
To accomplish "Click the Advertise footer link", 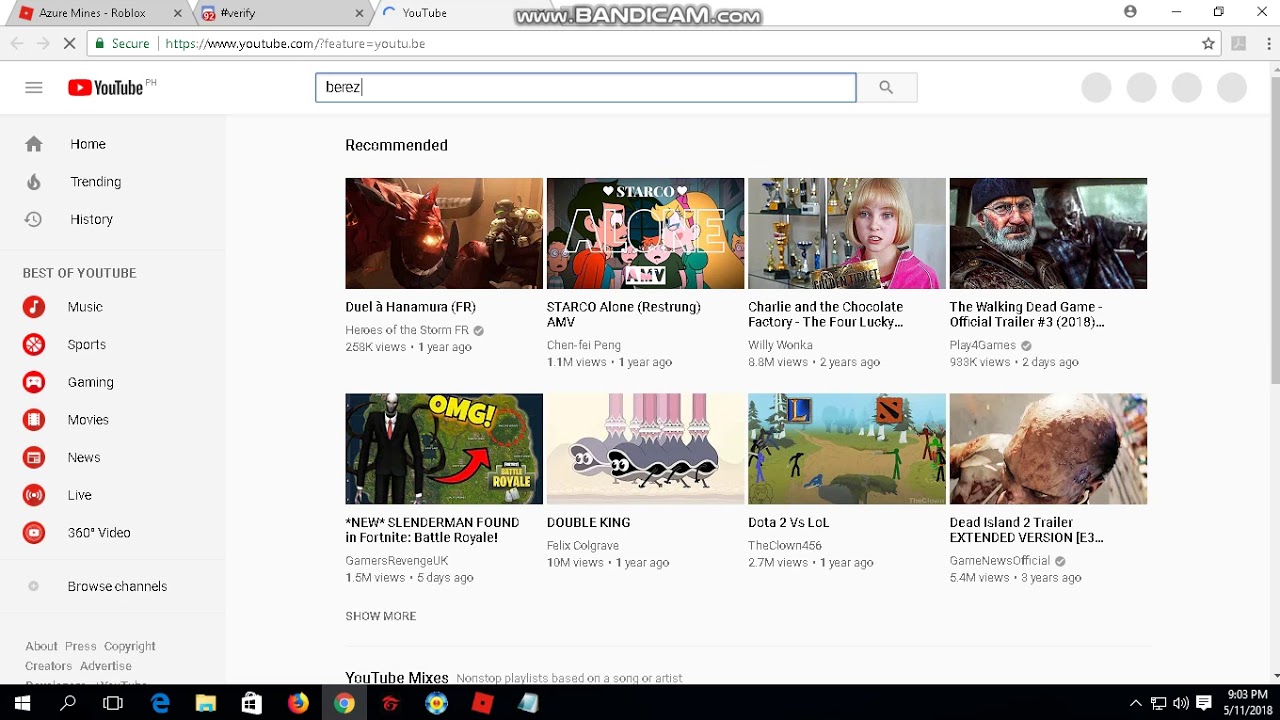I will (106, 666).
